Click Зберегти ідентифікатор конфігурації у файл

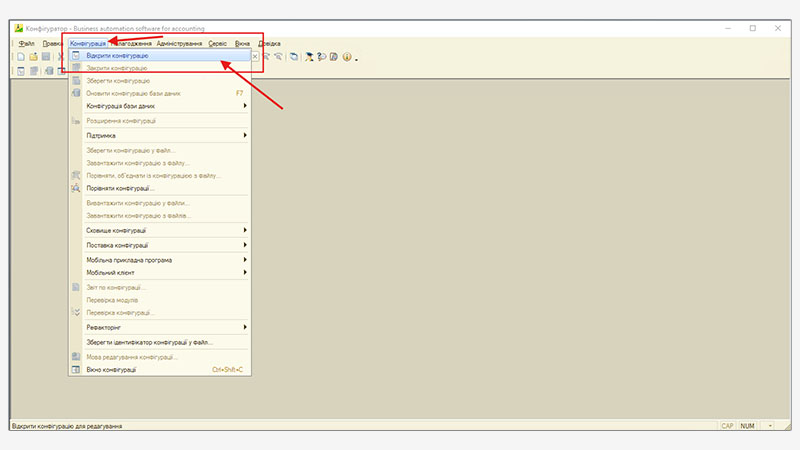click(150, 342)
